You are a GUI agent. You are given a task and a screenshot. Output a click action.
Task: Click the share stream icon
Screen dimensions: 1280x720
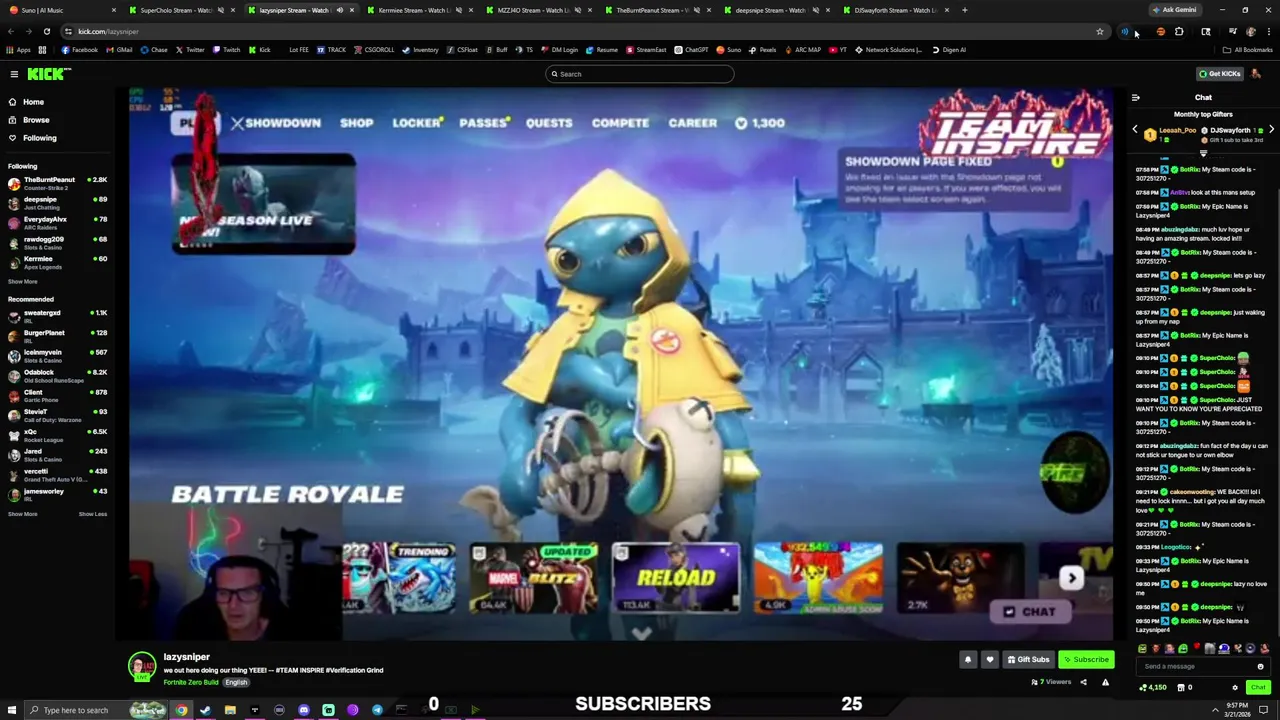1085,682
